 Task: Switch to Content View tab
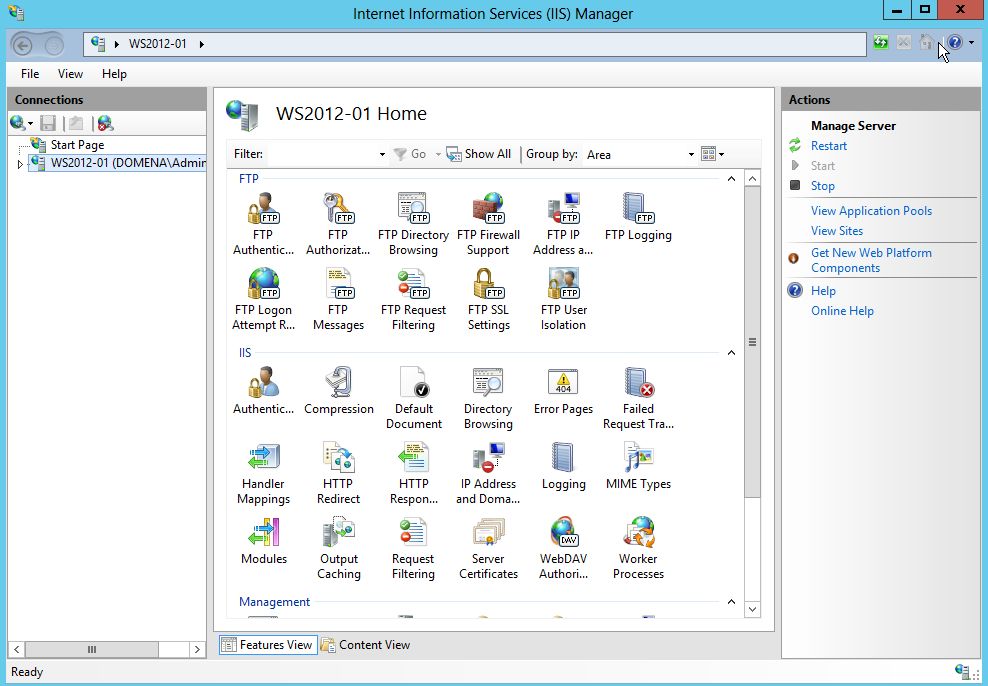click(x=366, y=645)
